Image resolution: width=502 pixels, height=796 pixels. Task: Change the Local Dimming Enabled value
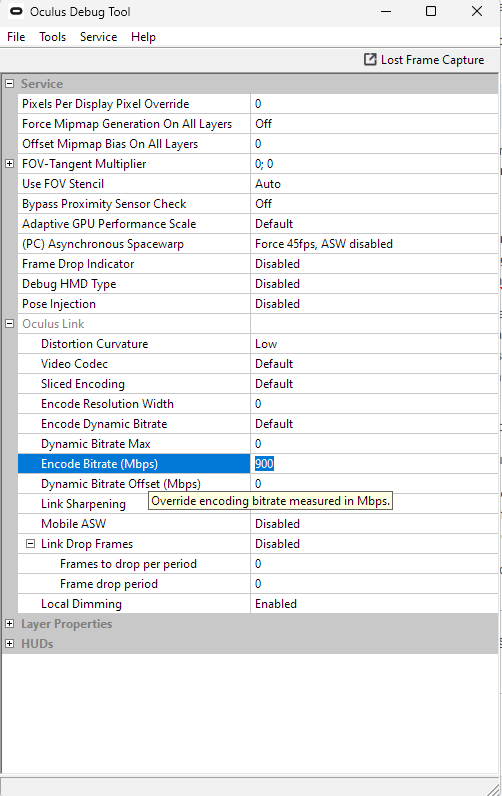click(374, 604)
